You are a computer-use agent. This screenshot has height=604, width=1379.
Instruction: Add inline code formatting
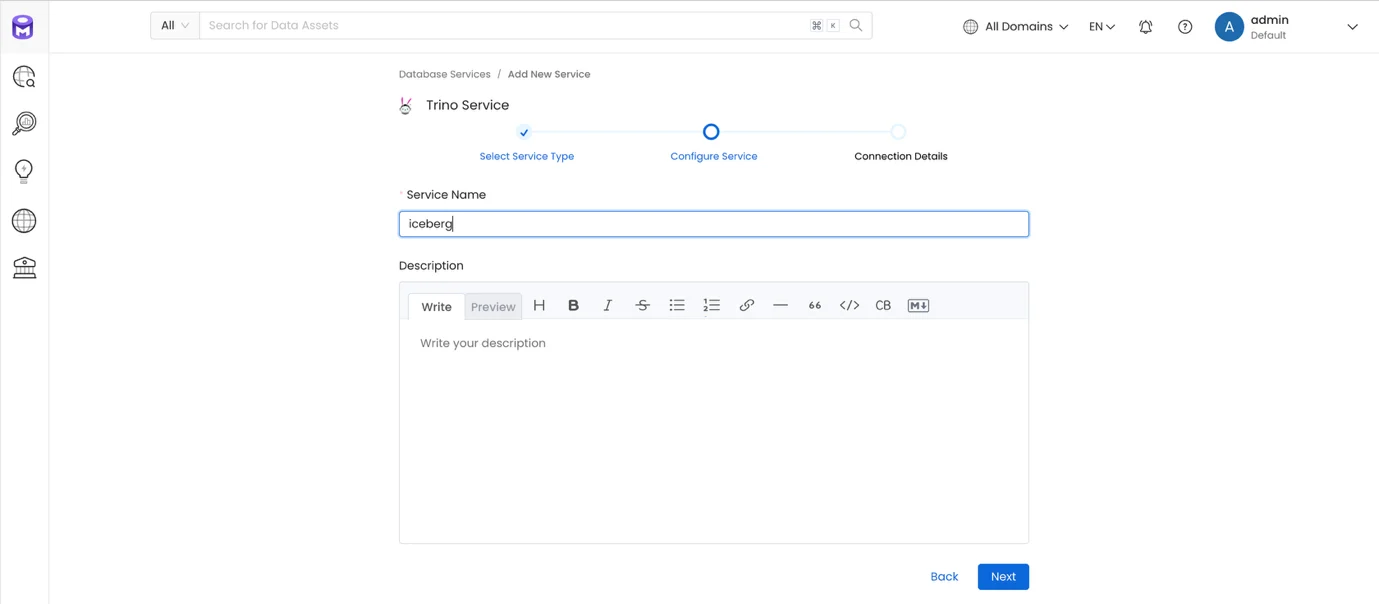tap(849, 305)
